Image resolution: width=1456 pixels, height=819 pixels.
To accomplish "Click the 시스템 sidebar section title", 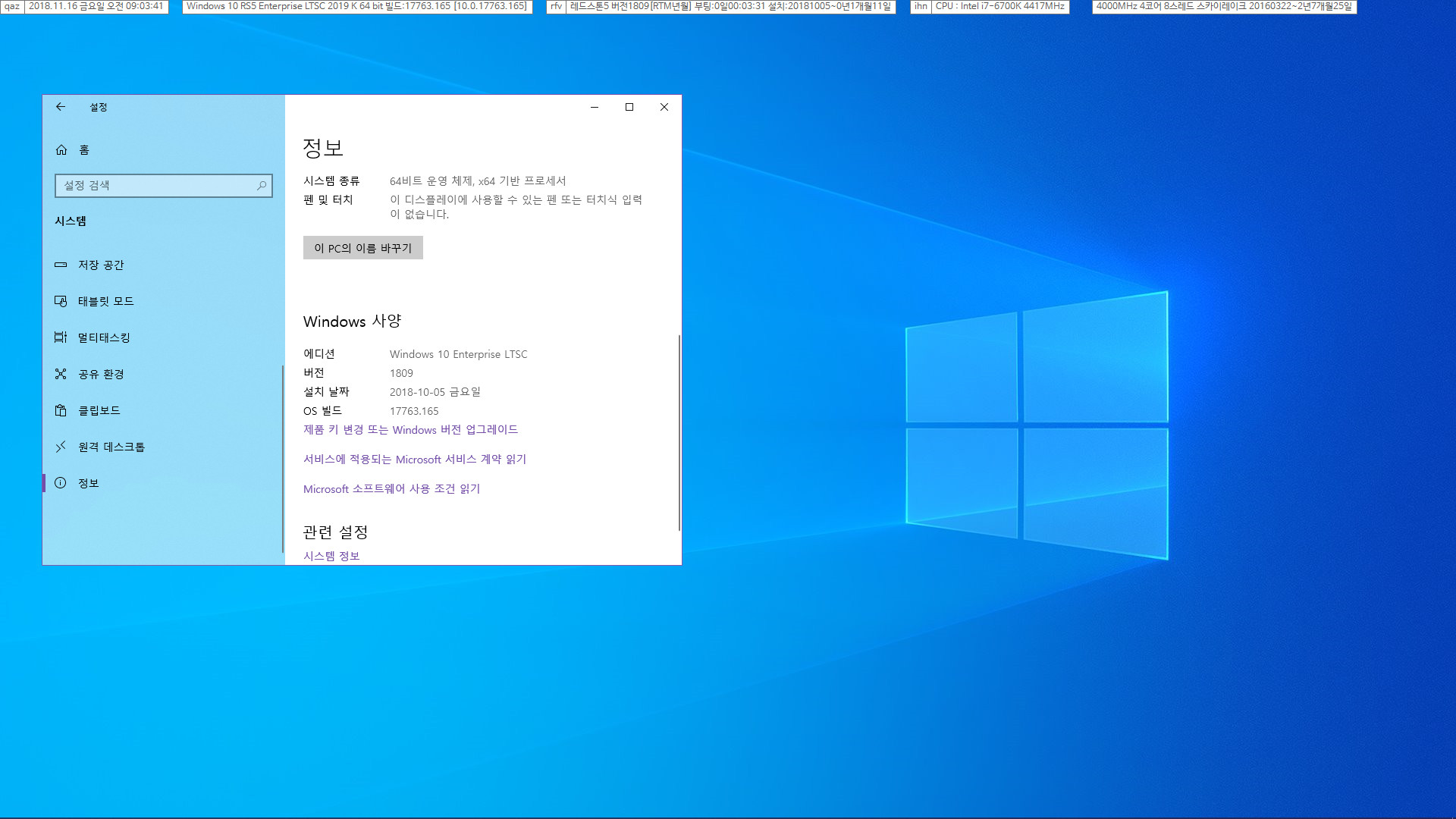I will (71, 221).
